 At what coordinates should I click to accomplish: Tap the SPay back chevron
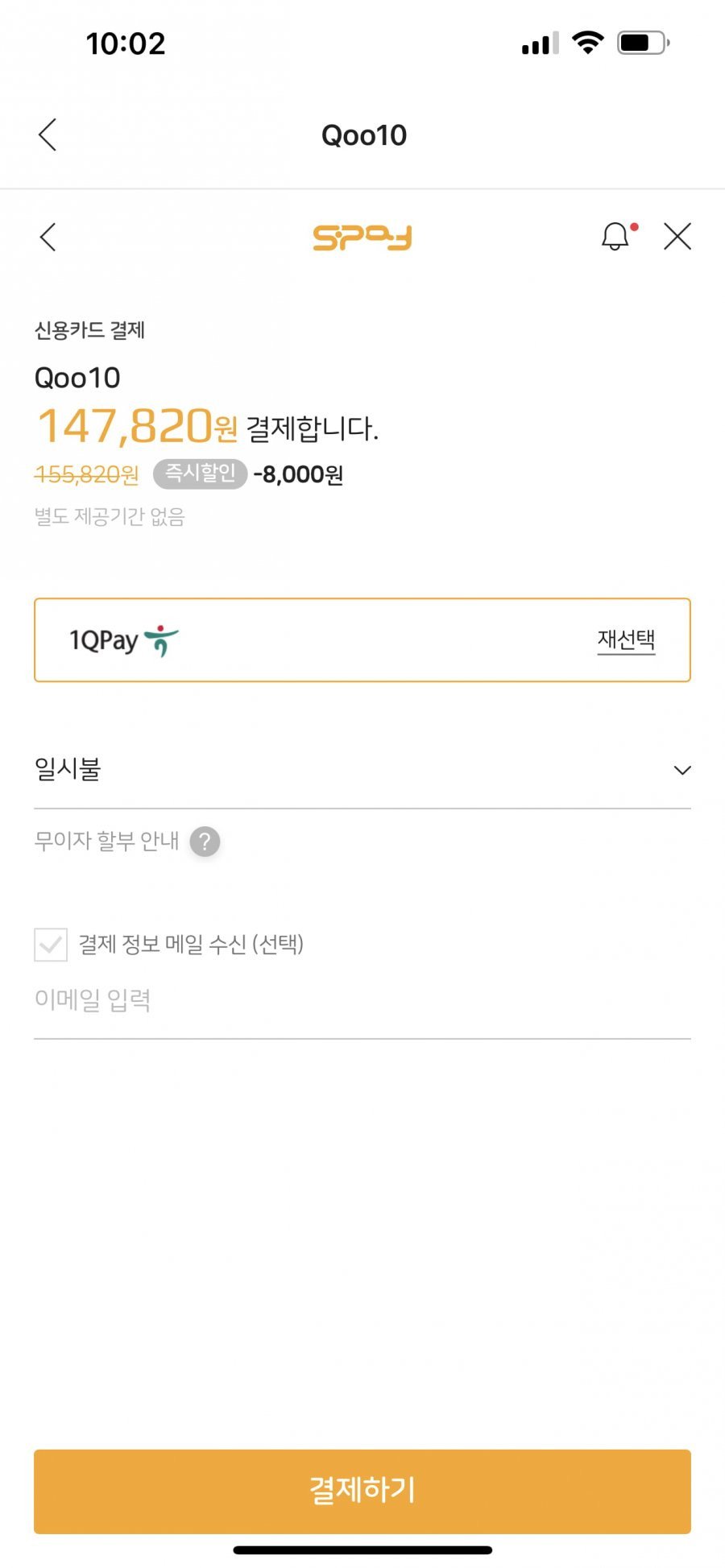(x=48, y=237)
